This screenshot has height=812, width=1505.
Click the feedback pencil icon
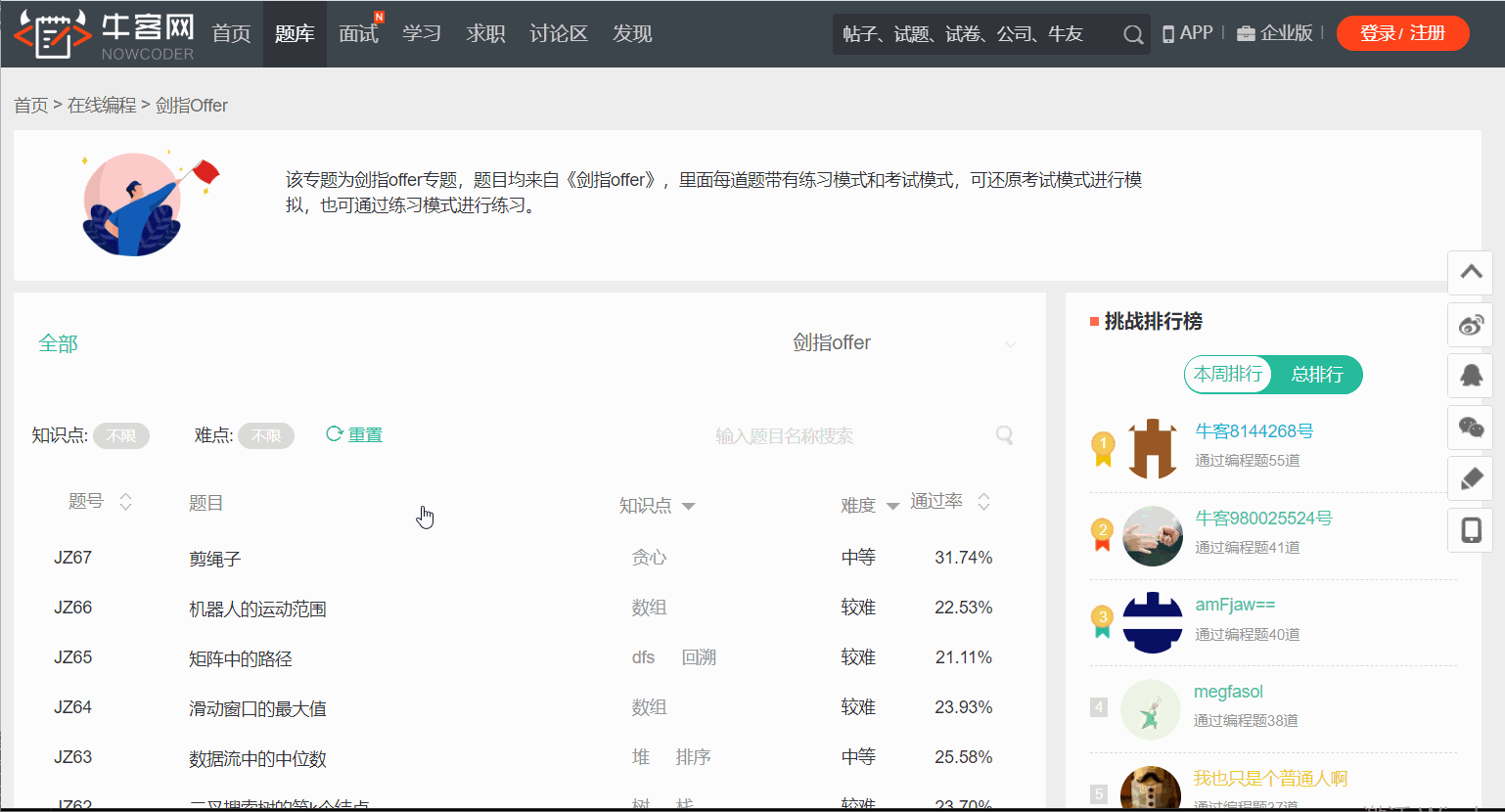pyautogui.click(x=1471, y=478)
